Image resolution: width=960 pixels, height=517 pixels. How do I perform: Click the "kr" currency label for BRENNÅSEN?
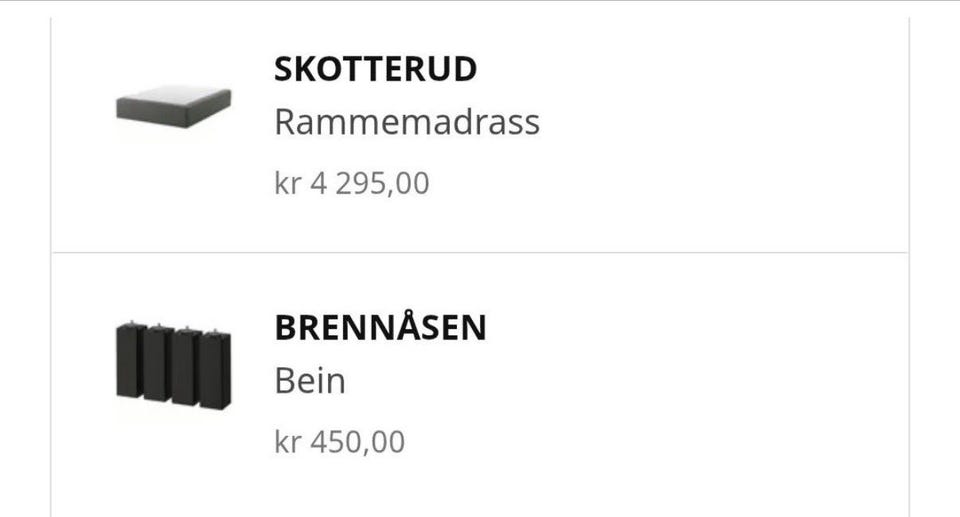(287, 442)
